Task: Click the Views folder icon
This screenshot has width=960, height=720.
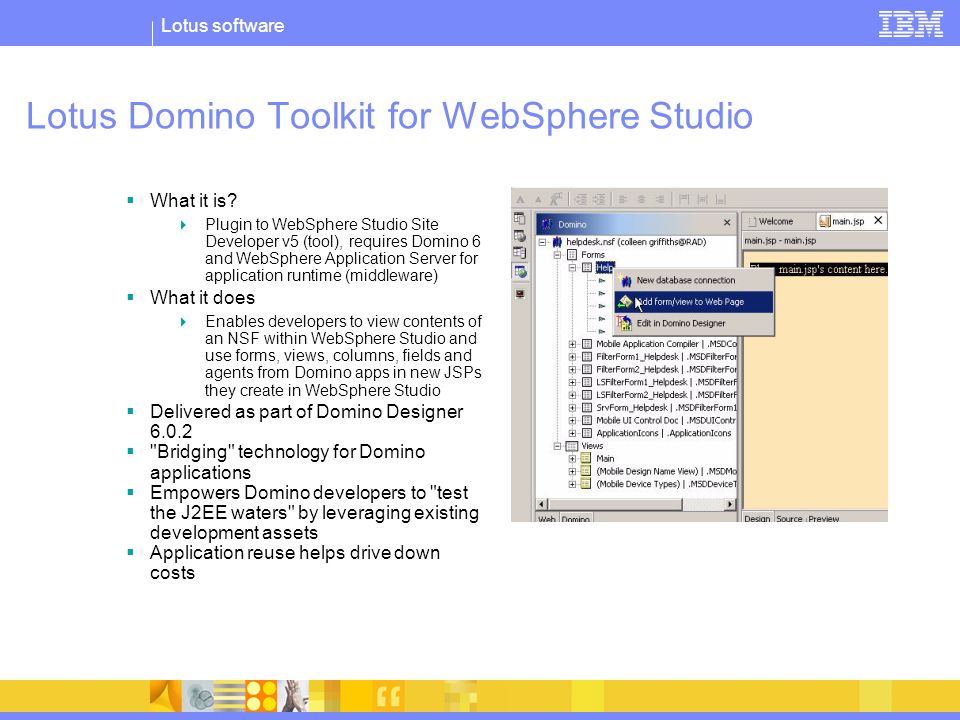Action: (572, 446)
